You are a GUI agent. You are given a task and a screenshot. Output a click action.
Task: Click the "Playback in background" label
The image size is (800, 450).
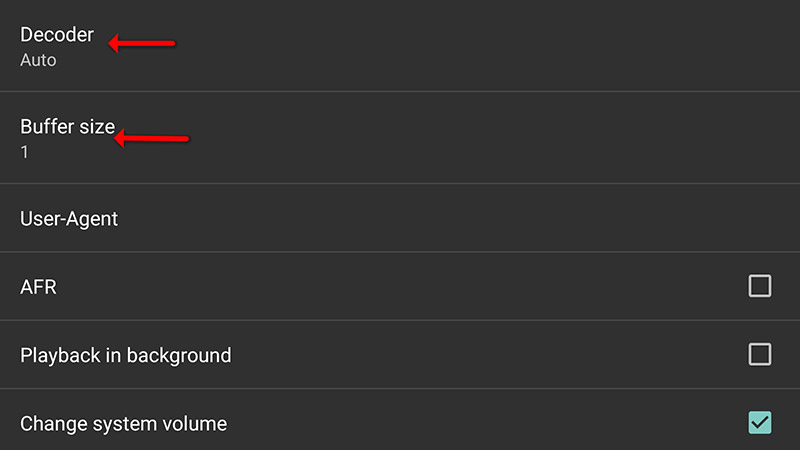[x=125, y=355]
